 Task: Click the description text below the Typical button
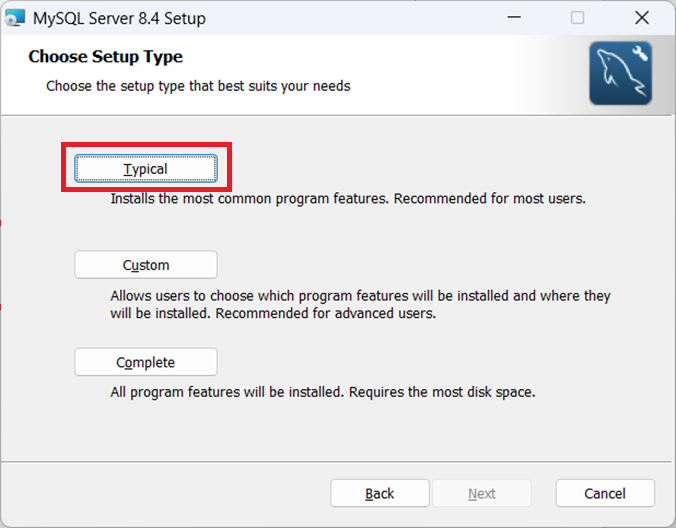(x=347, y=199)
